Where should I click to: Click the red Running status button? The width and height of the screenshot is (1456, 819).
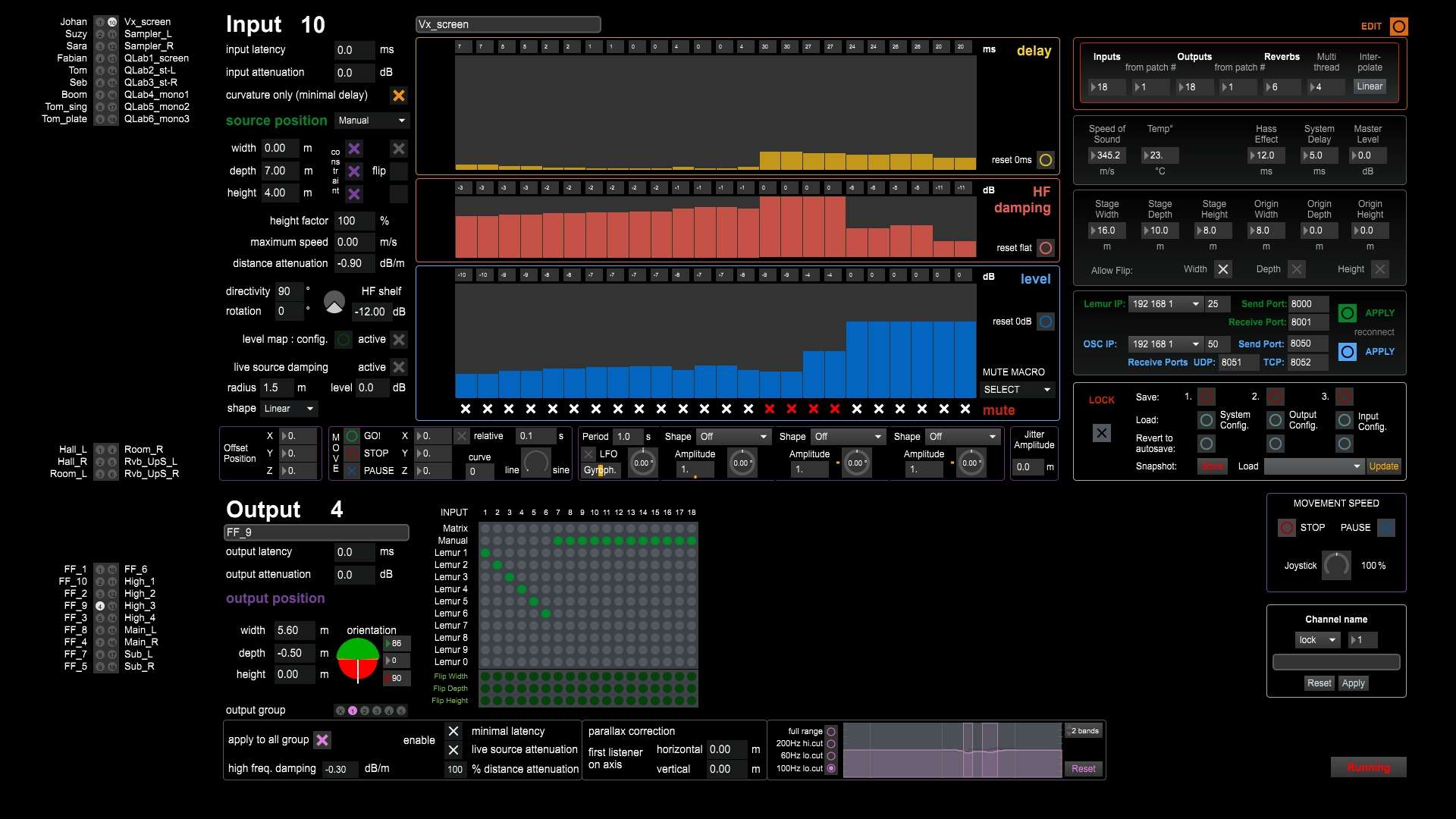(x=1368, y=767)
